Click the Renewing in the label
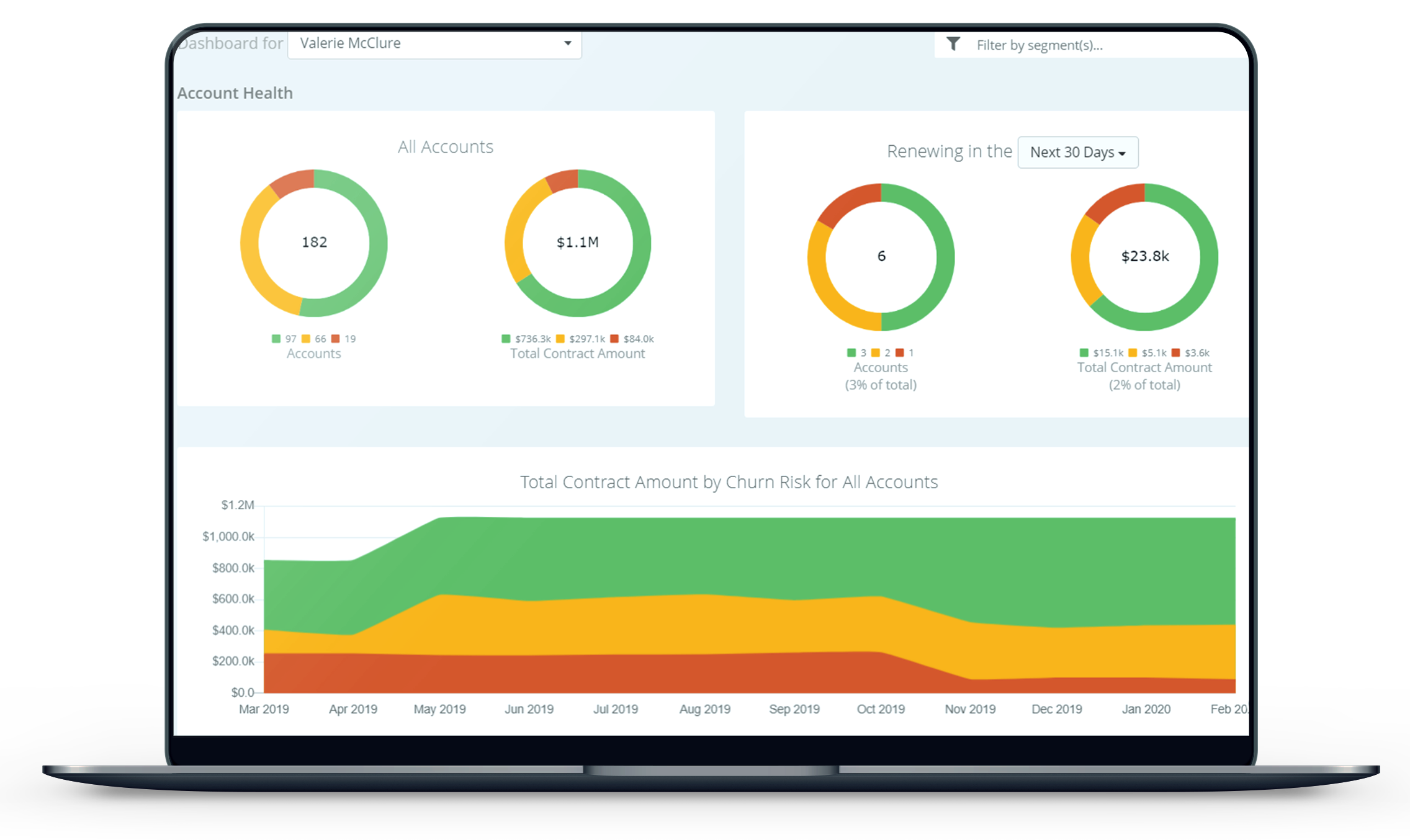 (x=950, y=151)
